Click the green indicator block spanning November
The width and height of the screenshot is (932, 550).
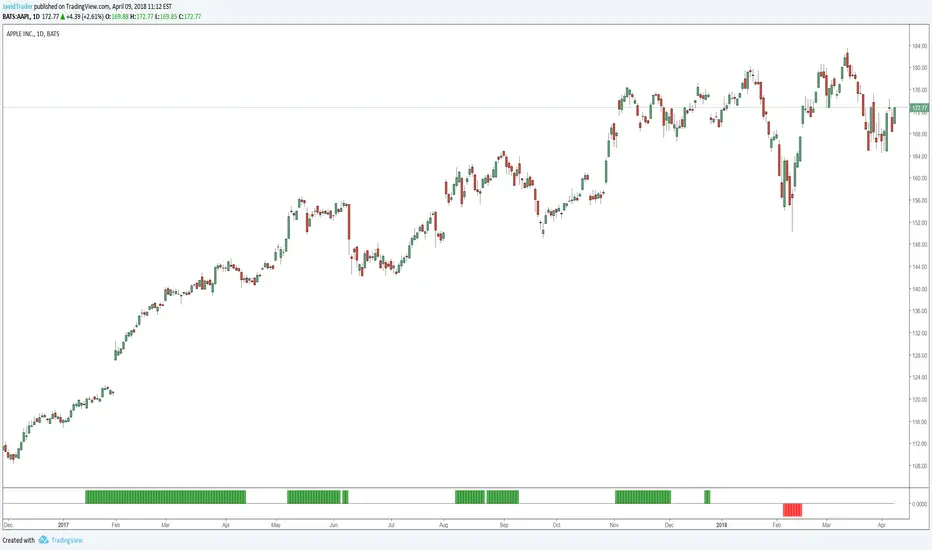[643, 497]
